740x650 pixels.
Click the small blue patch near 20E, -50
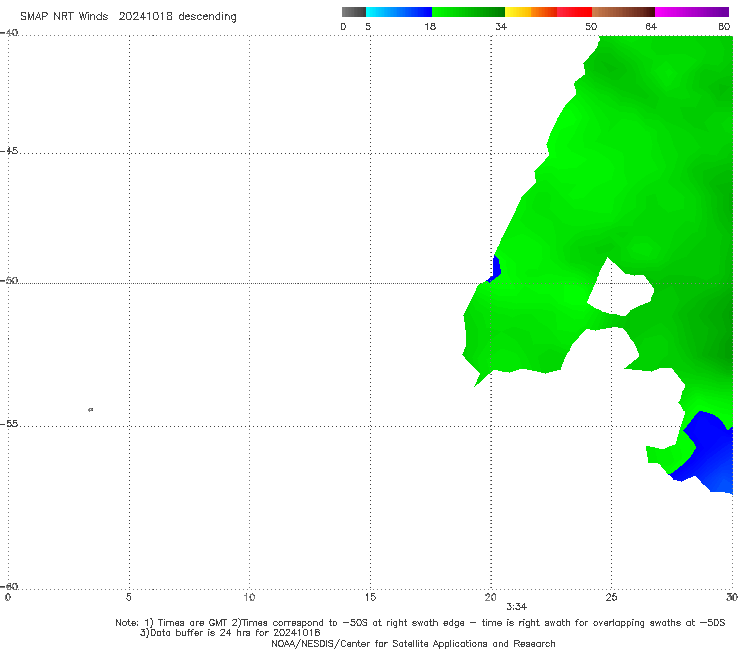point(495,268)
